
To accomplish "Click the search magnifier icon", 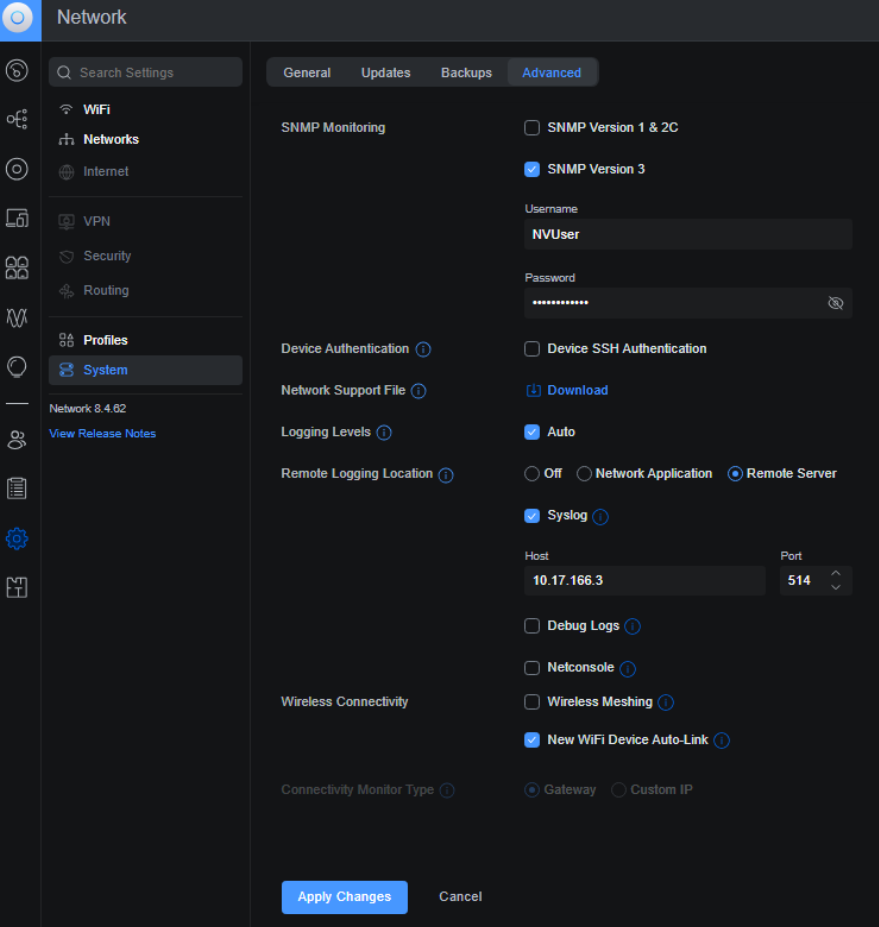I will tap(64, 73).
